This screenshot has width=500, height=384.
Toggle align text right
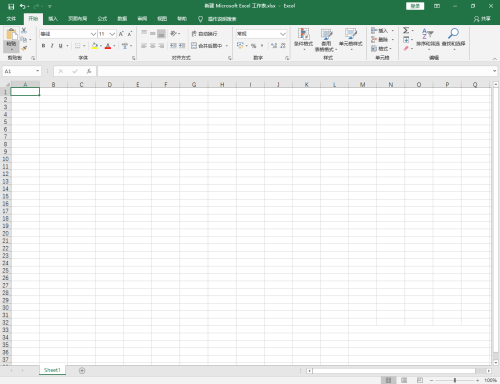pos(161,46)
